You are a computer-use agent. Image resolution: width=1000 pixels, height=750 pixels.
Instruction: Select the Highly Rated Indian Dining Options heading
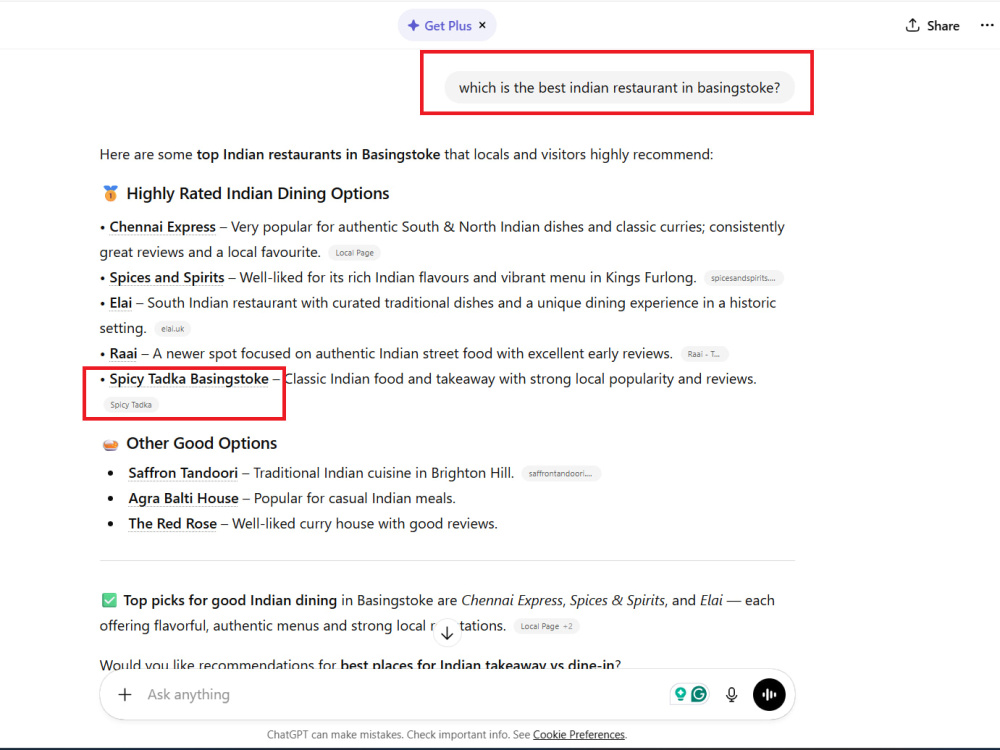point(258,193)
